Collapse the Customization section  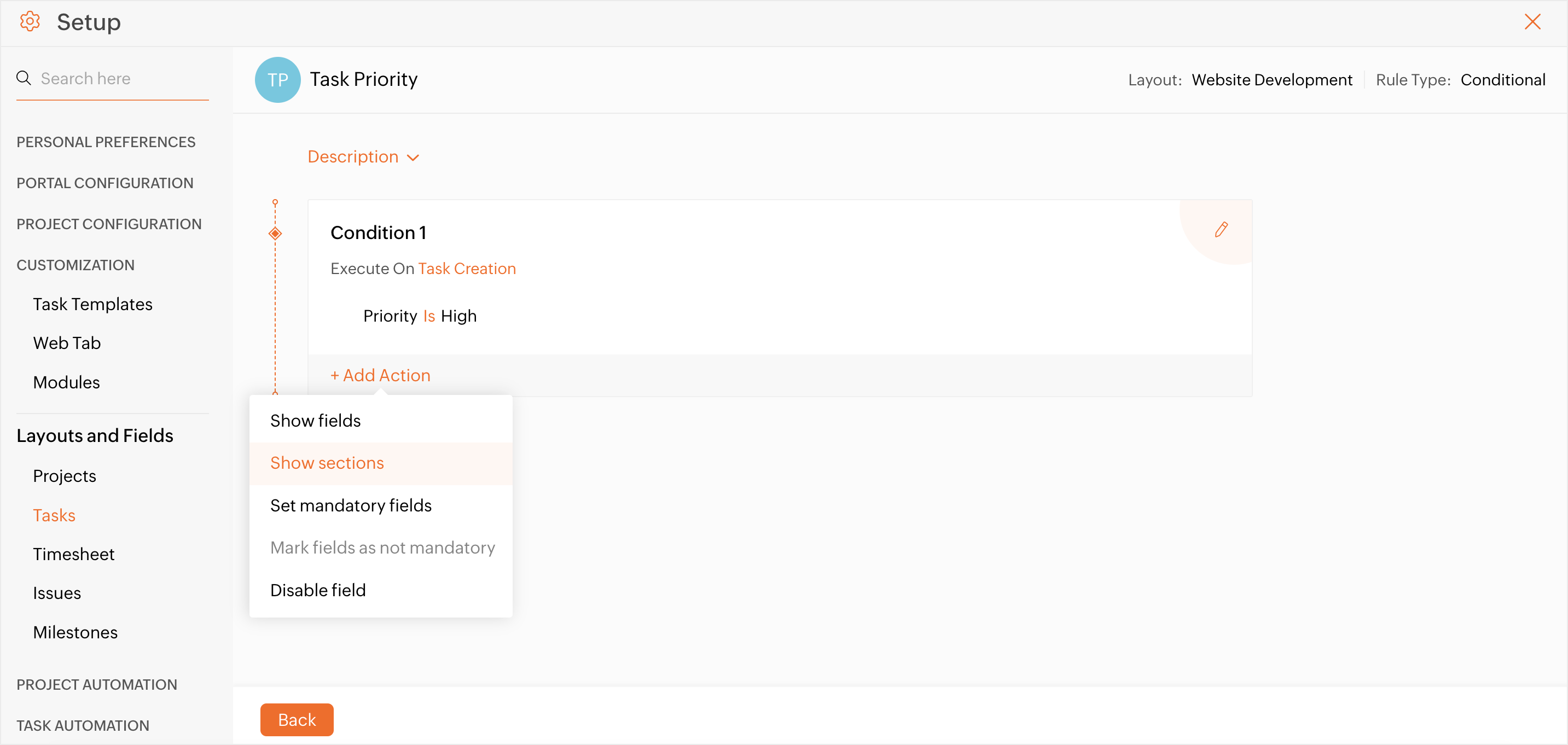coord(76,265)
